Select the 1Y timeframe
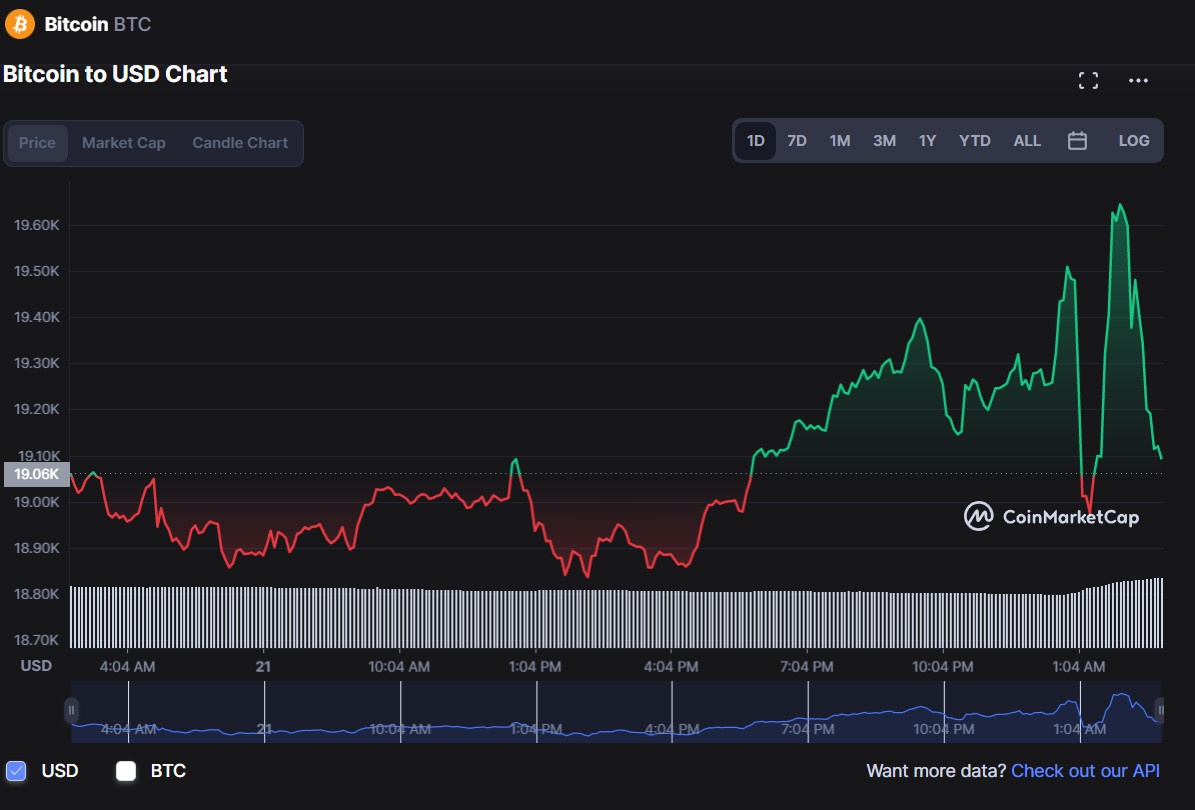Viewport: 1195px width, 810px height. [x=927, y=140]
